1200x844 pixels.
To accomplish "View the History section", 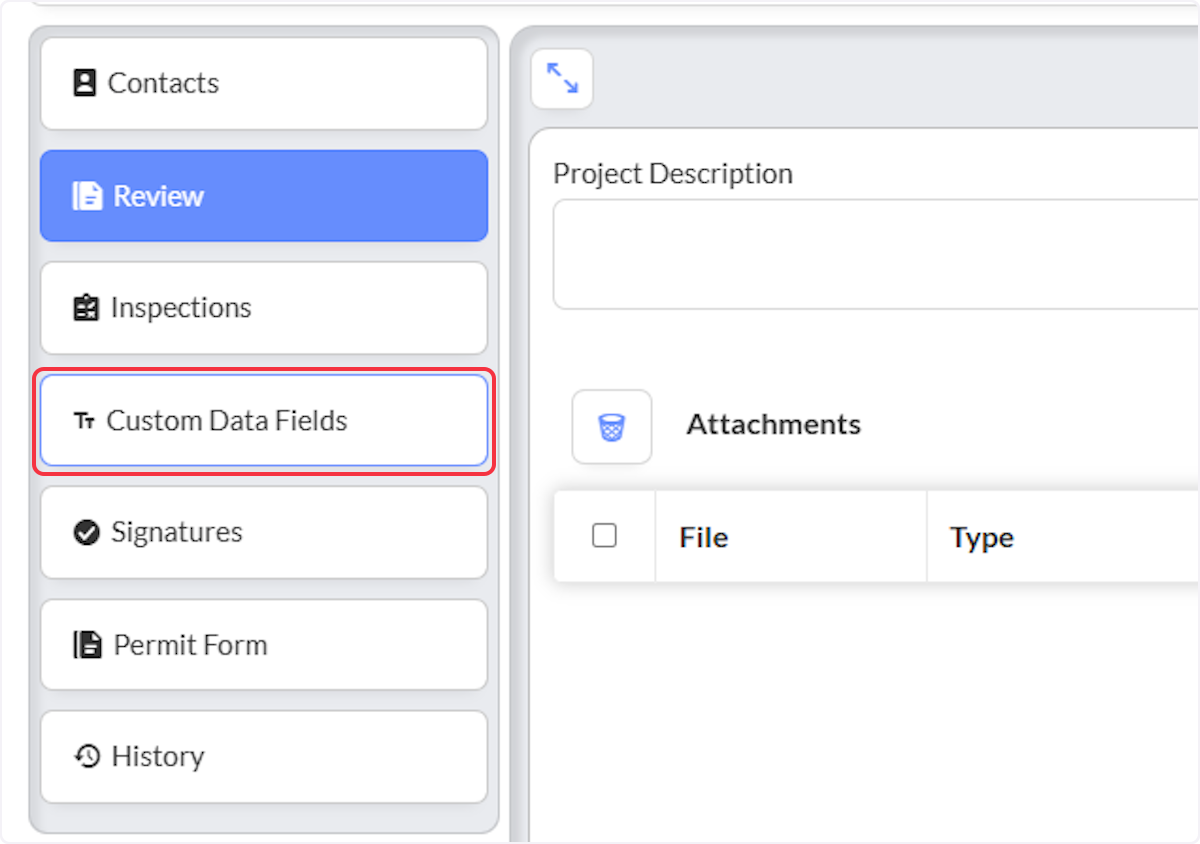I will click(x=264, y=757).
